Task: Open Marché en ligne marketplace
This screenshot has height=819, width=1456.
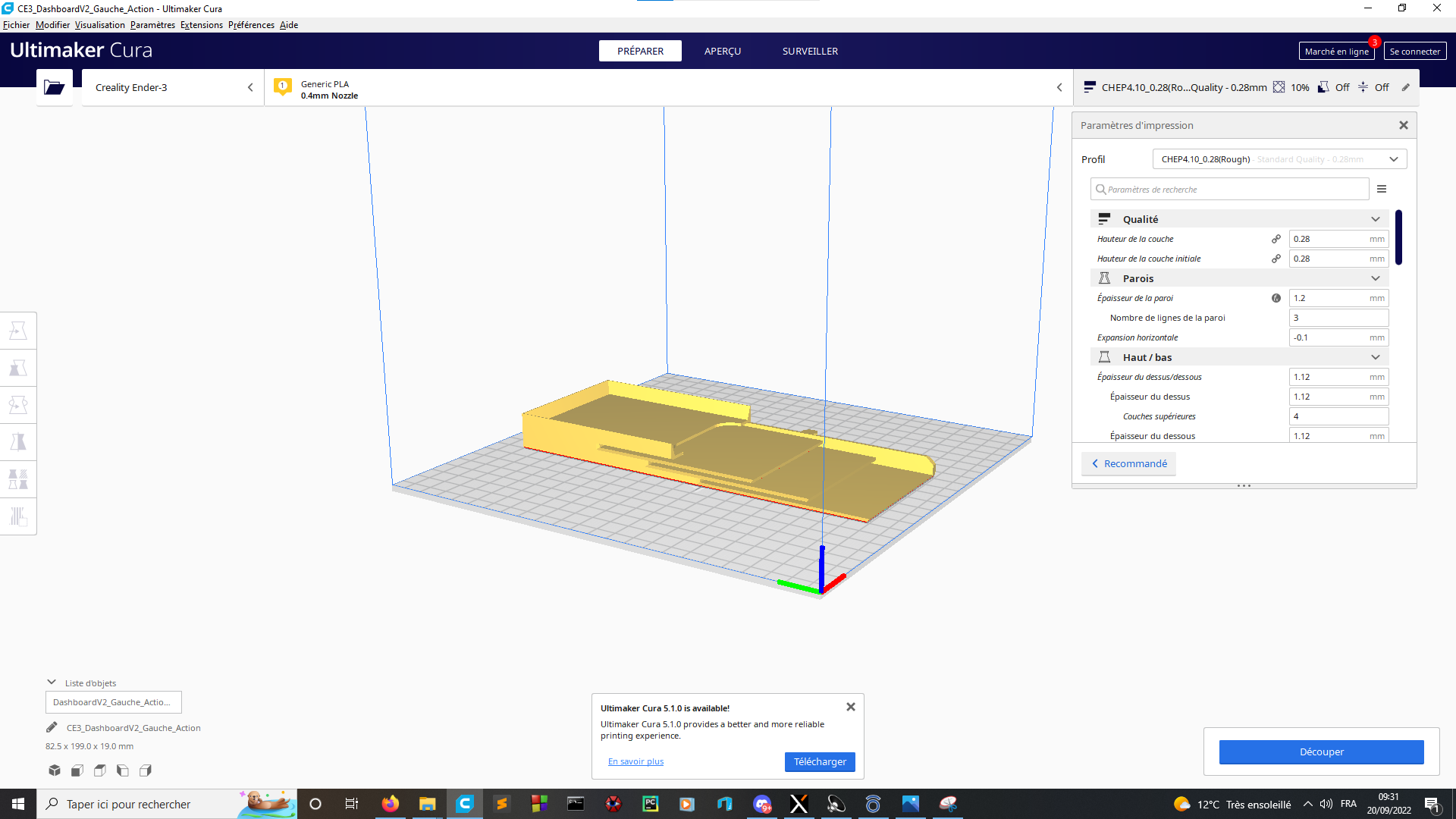Action: point(1336,51)
